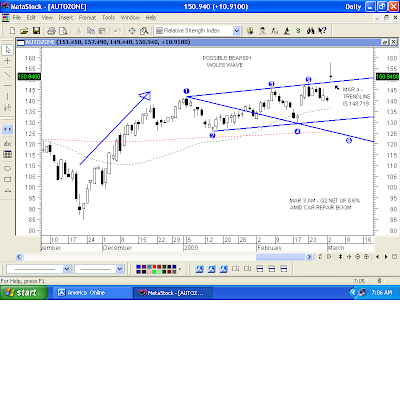
Task: Click the Open folder icon
Action: pyautogui.click(x=24, y=31)
